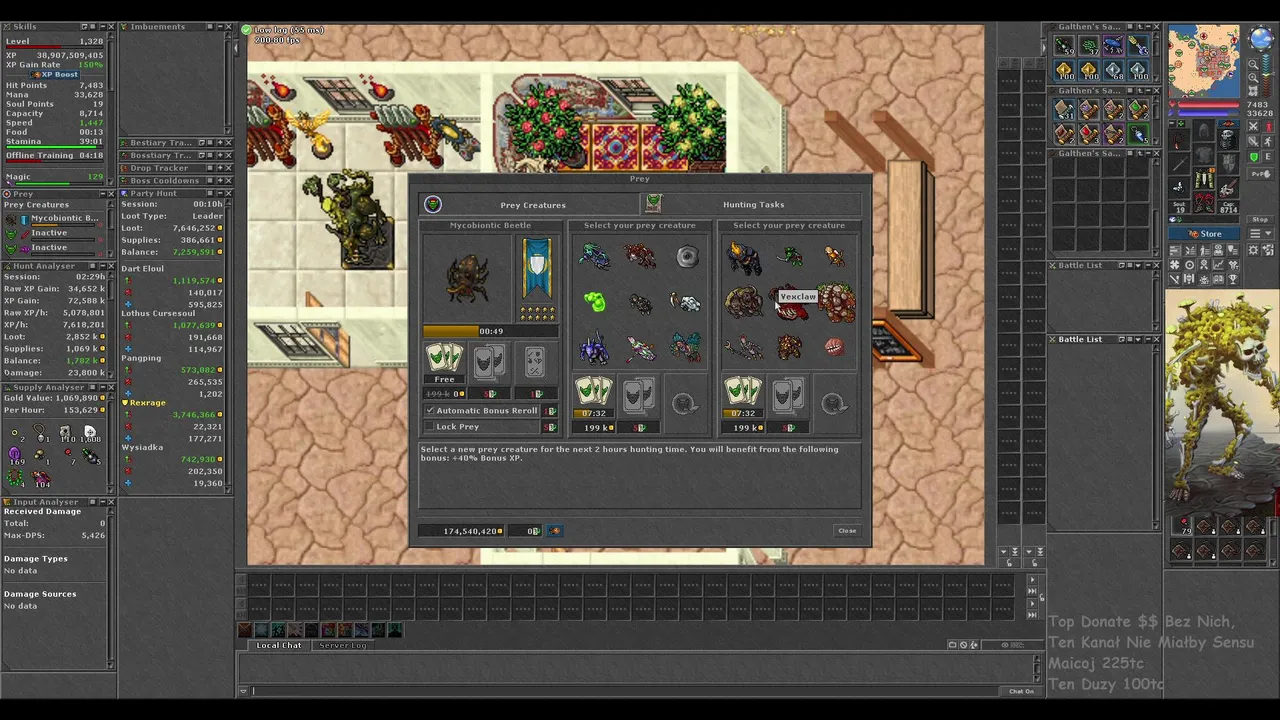Open the Local Chat tab

(x=279, y=645)
